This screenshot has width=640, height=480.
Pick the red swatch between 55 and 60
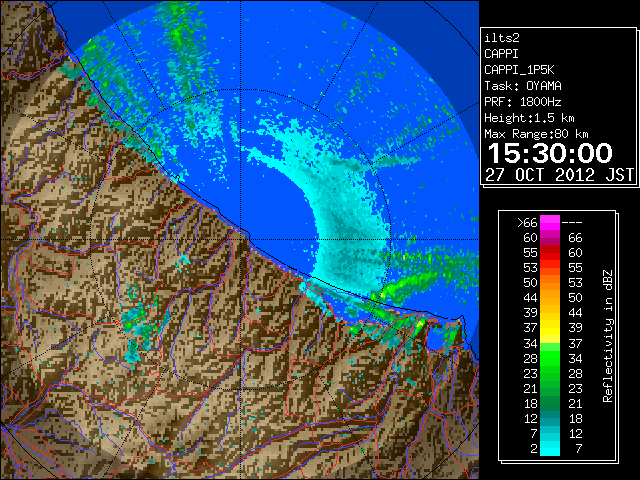(550, 253)
